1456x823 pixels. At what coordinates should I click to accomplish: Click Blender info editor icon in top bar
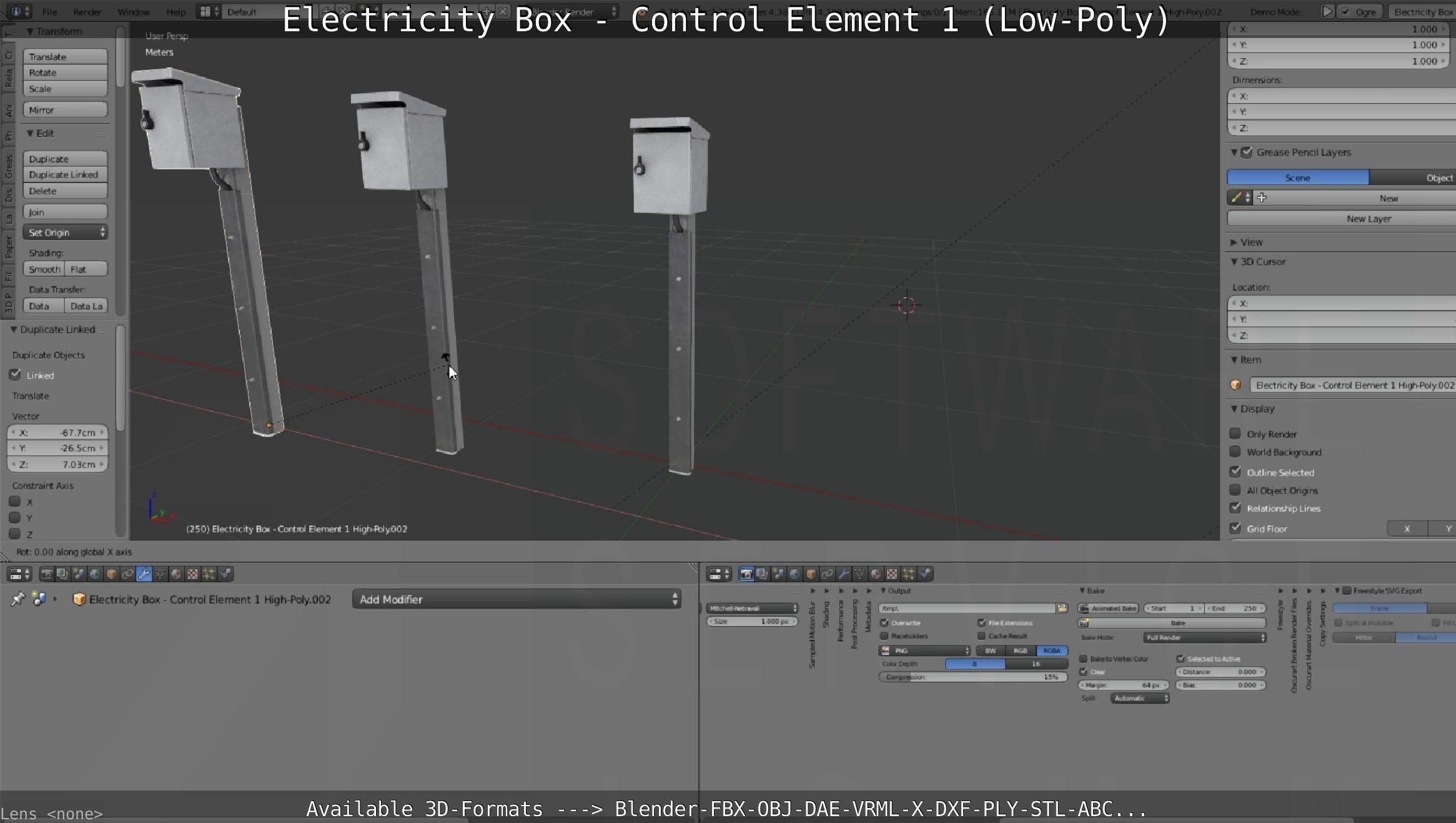pyautogui.click(x=17, y=11)
